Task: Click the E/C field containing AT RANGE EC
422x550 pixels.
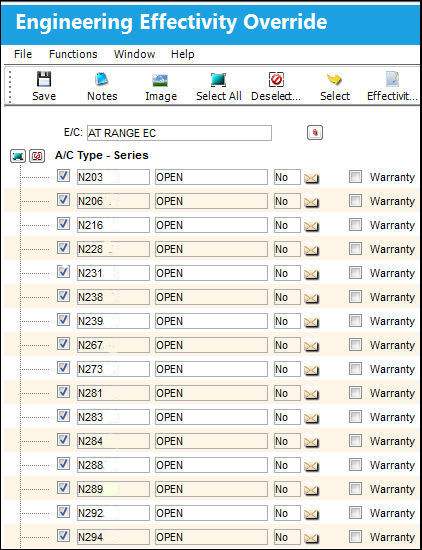Action: coord(179,133)
